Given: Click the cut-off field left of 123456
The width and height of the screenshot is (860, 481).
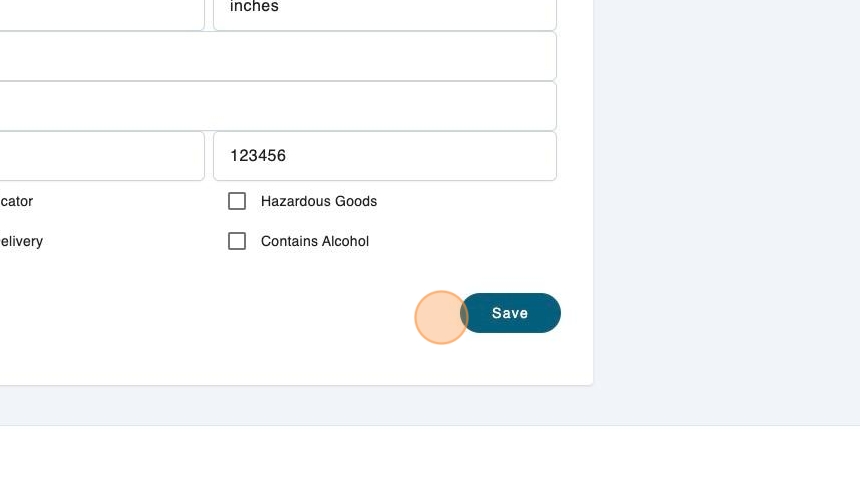Looking at the screenshot, I should (x=100, y=156).
